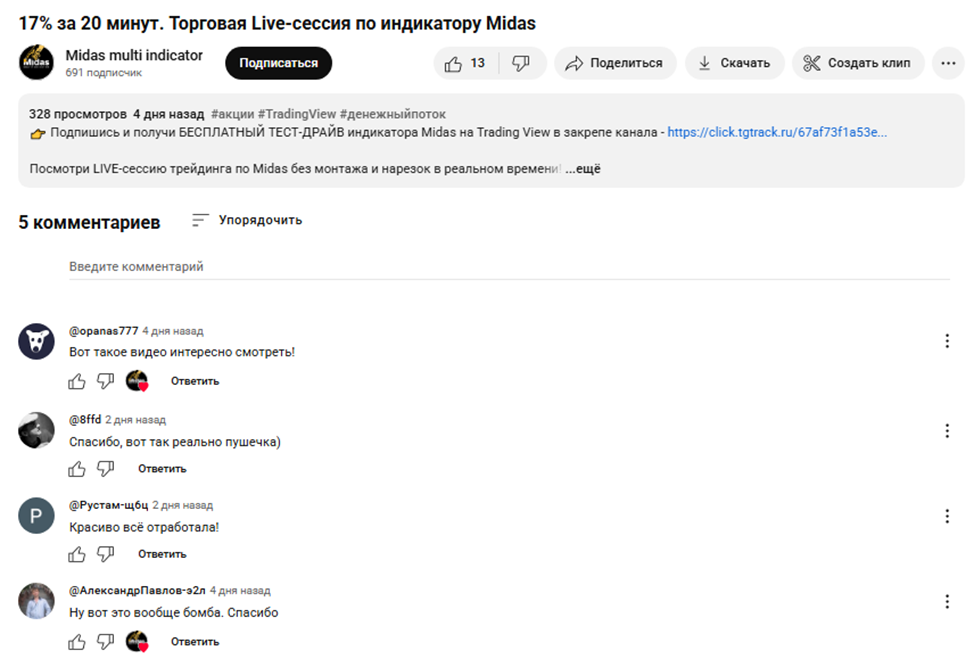Like the comment by @Рустам-щ6ц

(77, 554)
